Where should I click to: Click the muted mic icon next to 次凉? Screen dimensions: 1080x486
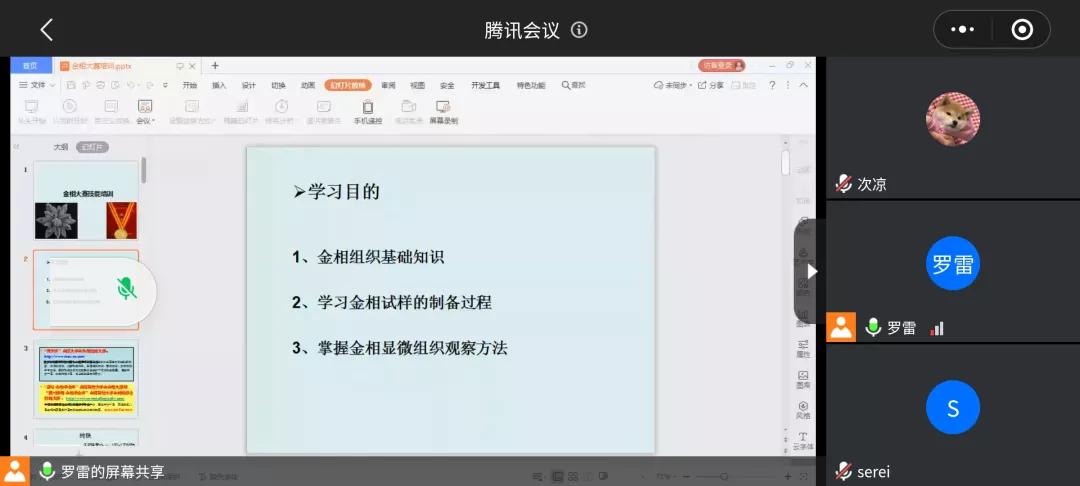click(844, 184)
